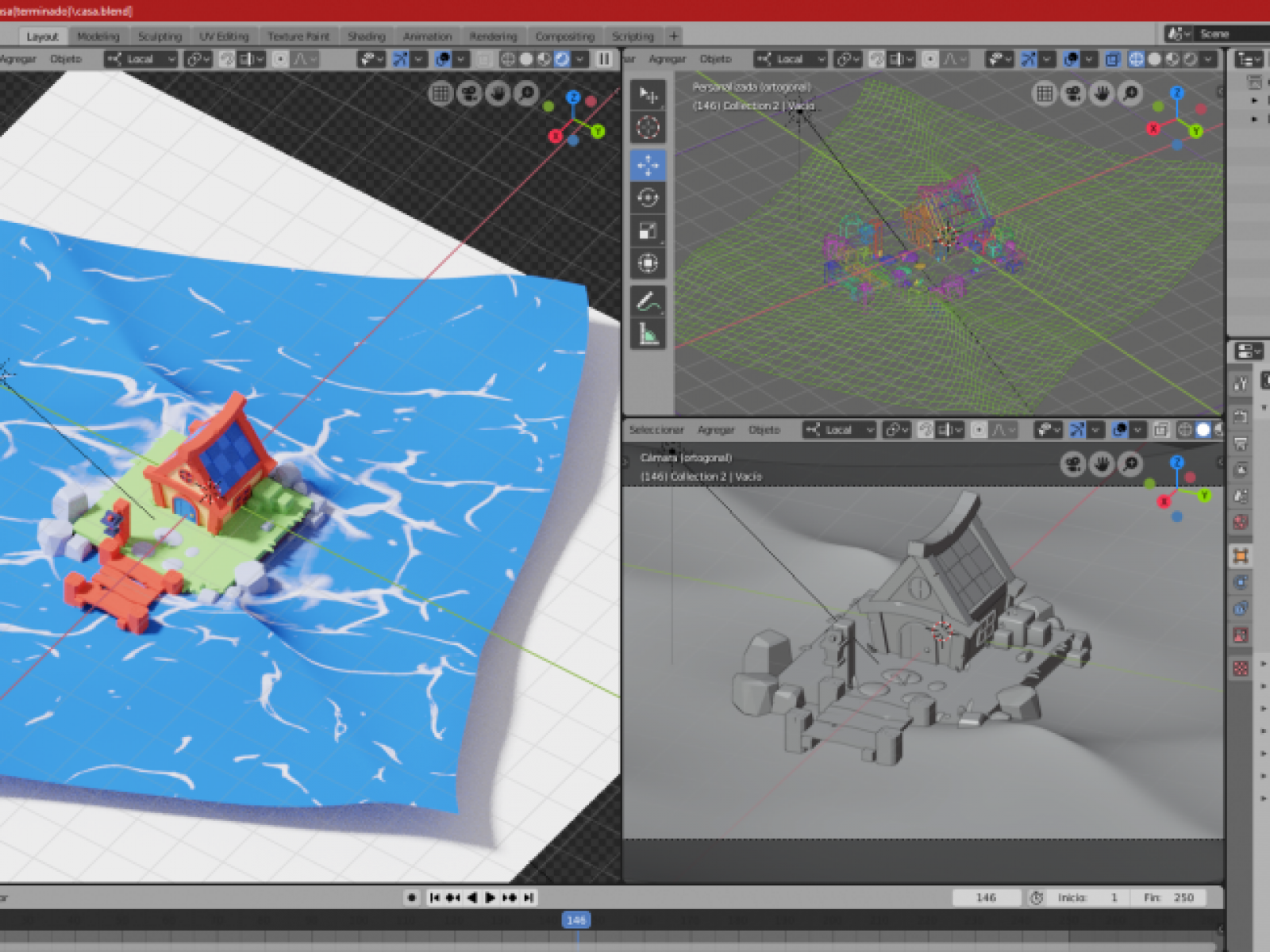Screen dimensions: 1270x952
Task: Open Object properties tab (orange square)
Action: tap(1241, 555)
